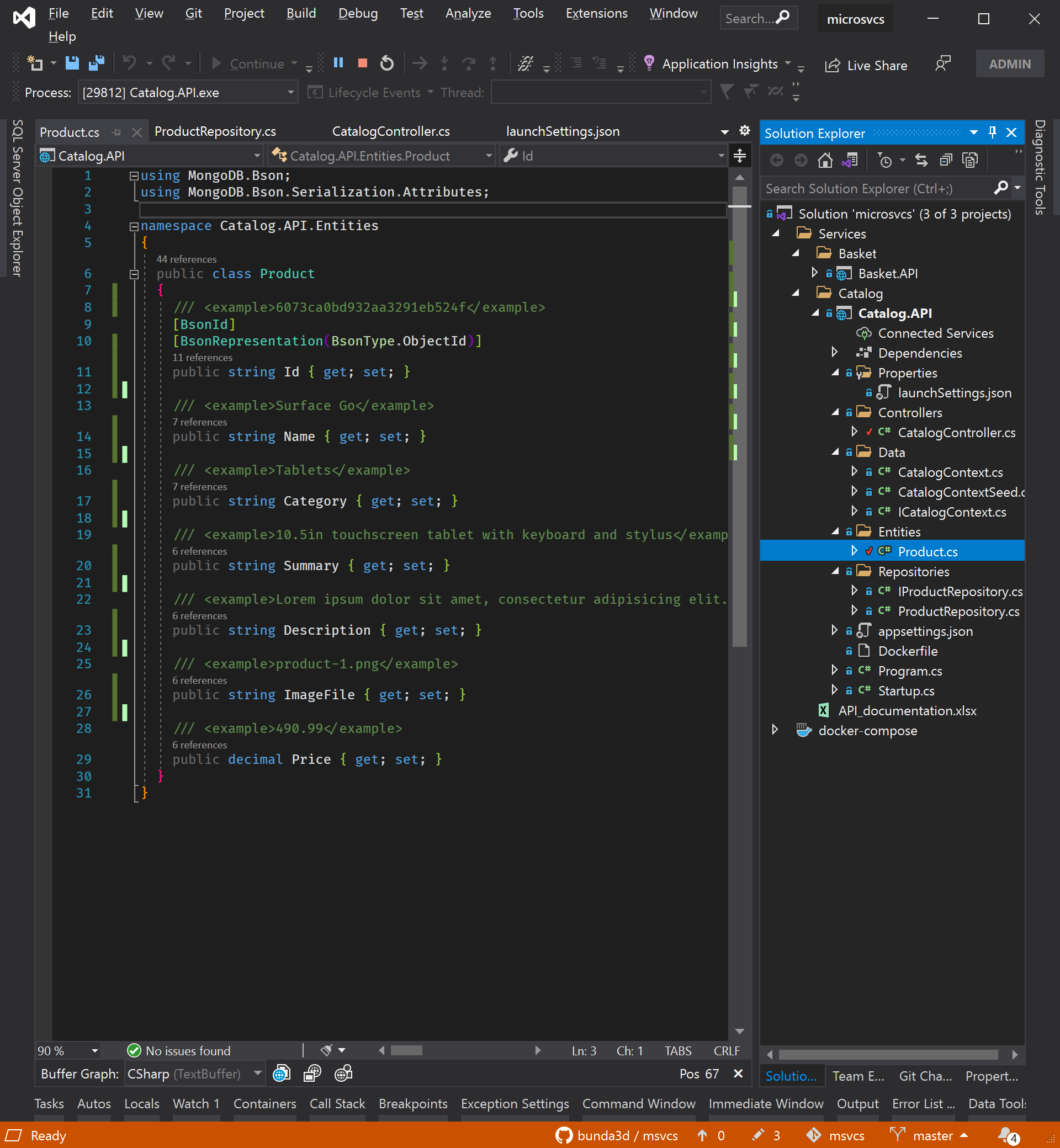Save the current file

click(72, 63)
